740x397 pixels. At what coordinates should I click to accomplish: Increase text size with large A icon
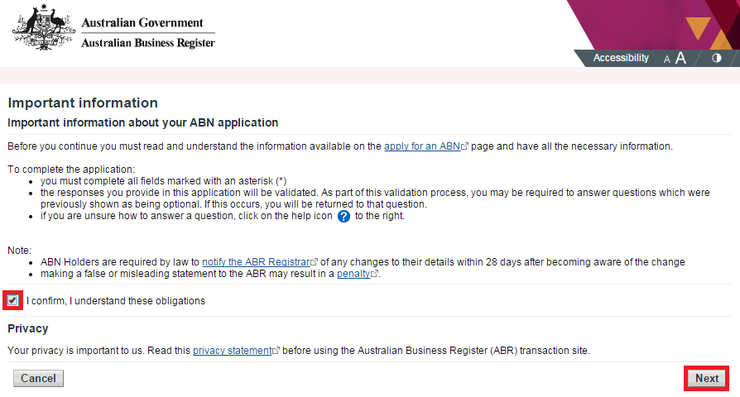(680, 58)
